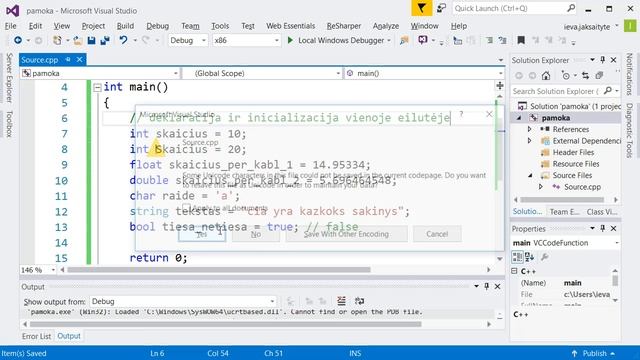This screenshot has width=640, height=360.
Task: Open the main() member dropdown
Action: click(x=424, y=73)
